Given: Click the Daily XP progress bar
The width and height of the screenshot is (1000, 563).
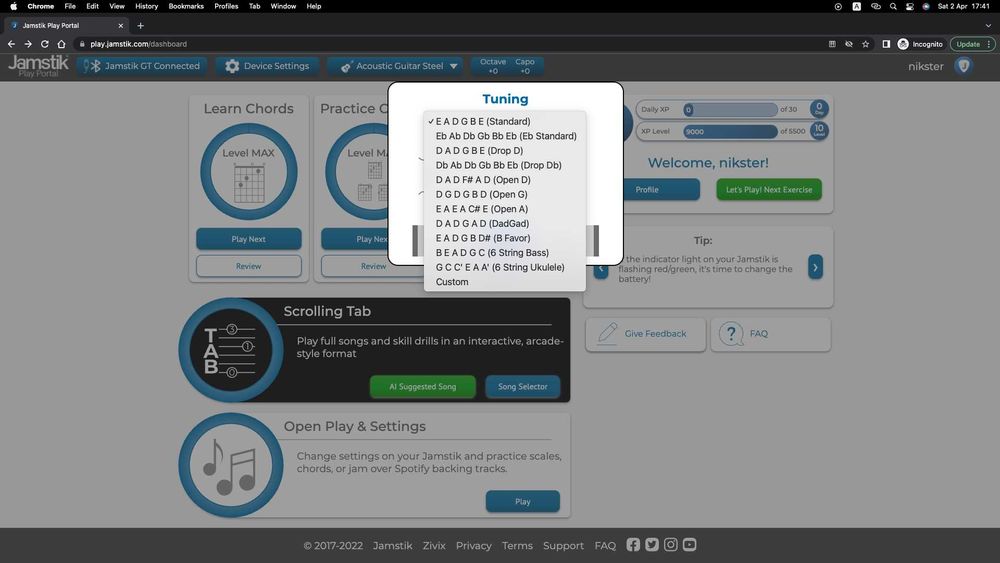Looking at the screenshot, I should pos(730,109).
